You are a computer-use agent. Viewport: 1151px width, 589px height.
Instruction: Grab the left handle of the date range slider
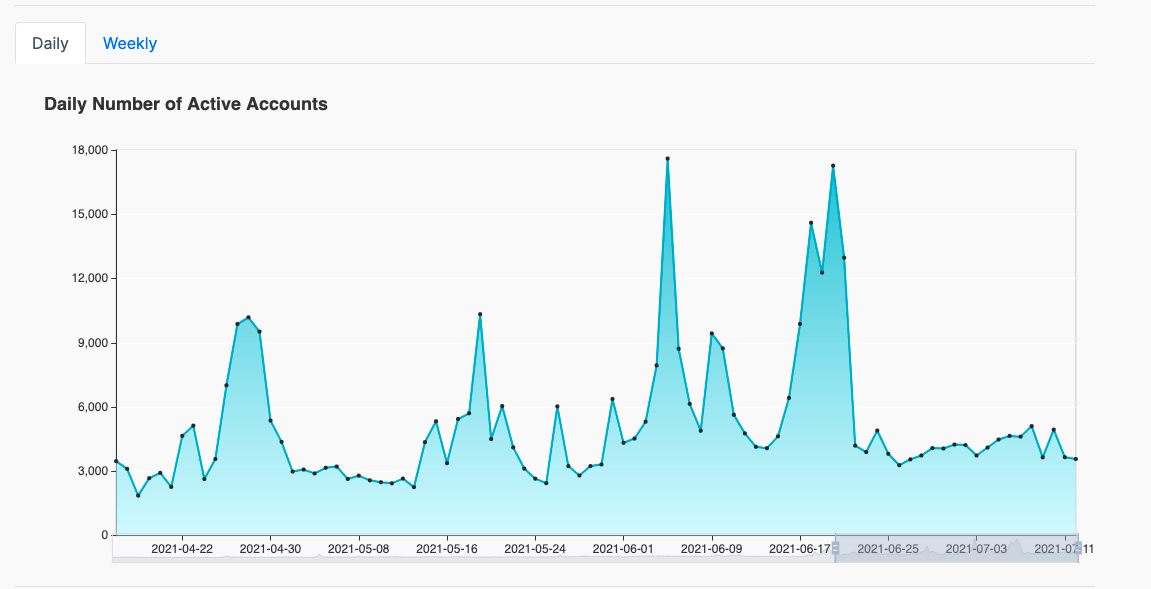coord(835,549)
